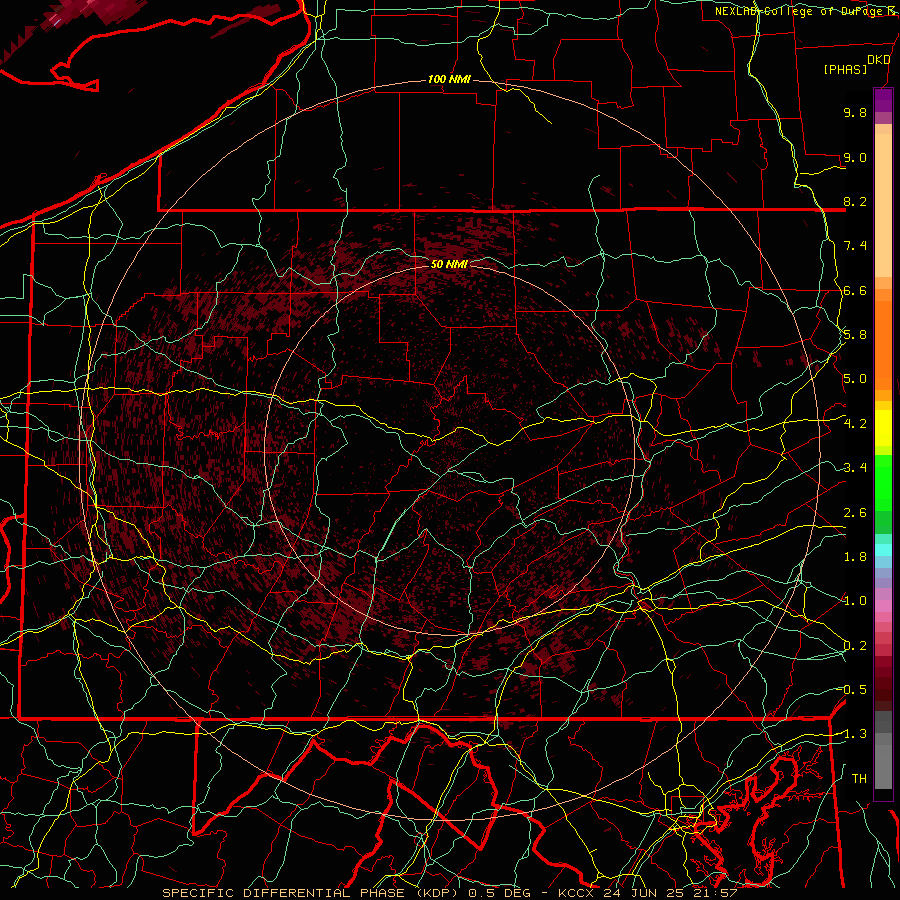Click the 1.3 value on color scale
This screenshot has width=900, height=900.
(854, 734)
